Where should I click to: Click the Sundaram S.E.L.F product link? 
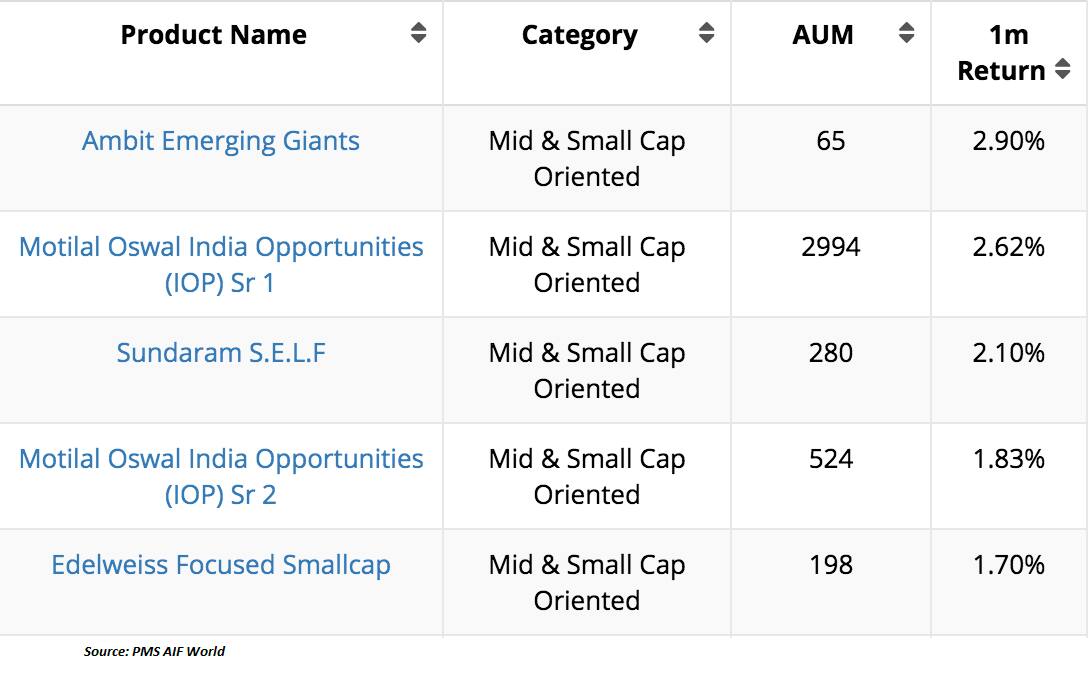point(221,353)
